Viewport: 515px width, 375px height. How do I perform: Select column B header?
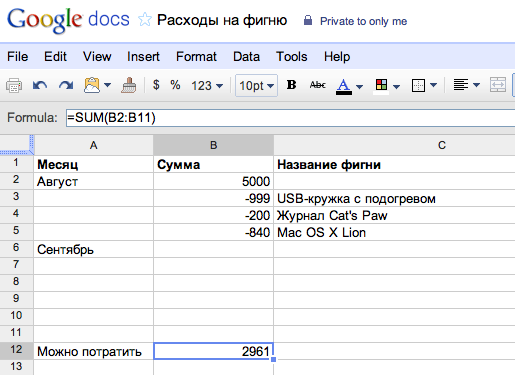tap(213, 145)
